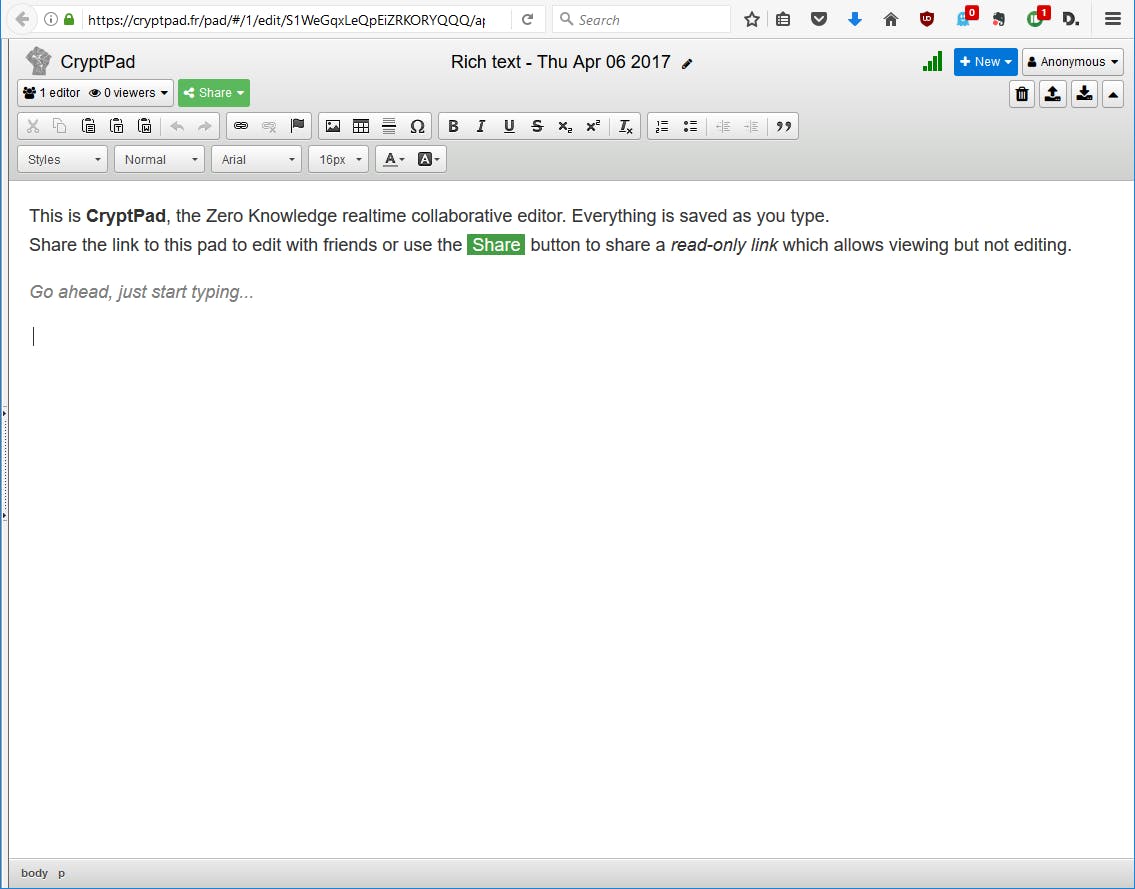This screenshot has width=1135, height=889.
Task: Open the Normal paragraph format dropdown
Action: click(x=159, y=159)
